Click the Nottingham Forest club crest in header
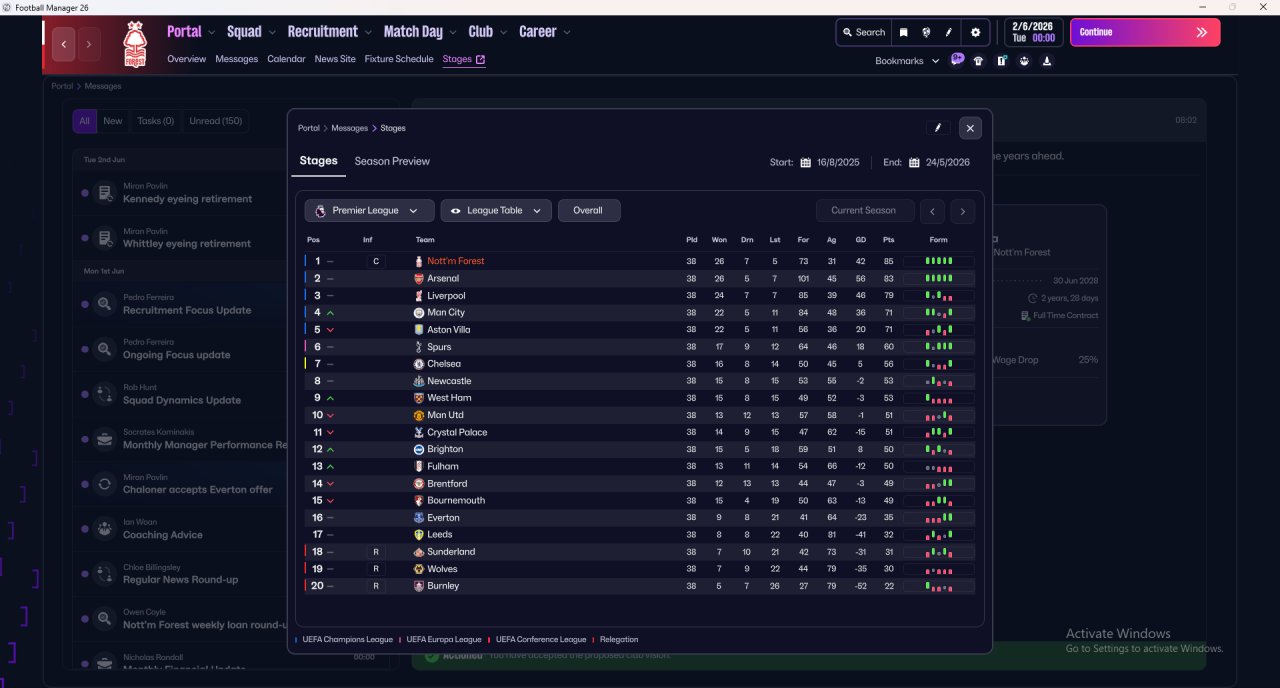Screen dimensions: 1280x688 (134, 45)
